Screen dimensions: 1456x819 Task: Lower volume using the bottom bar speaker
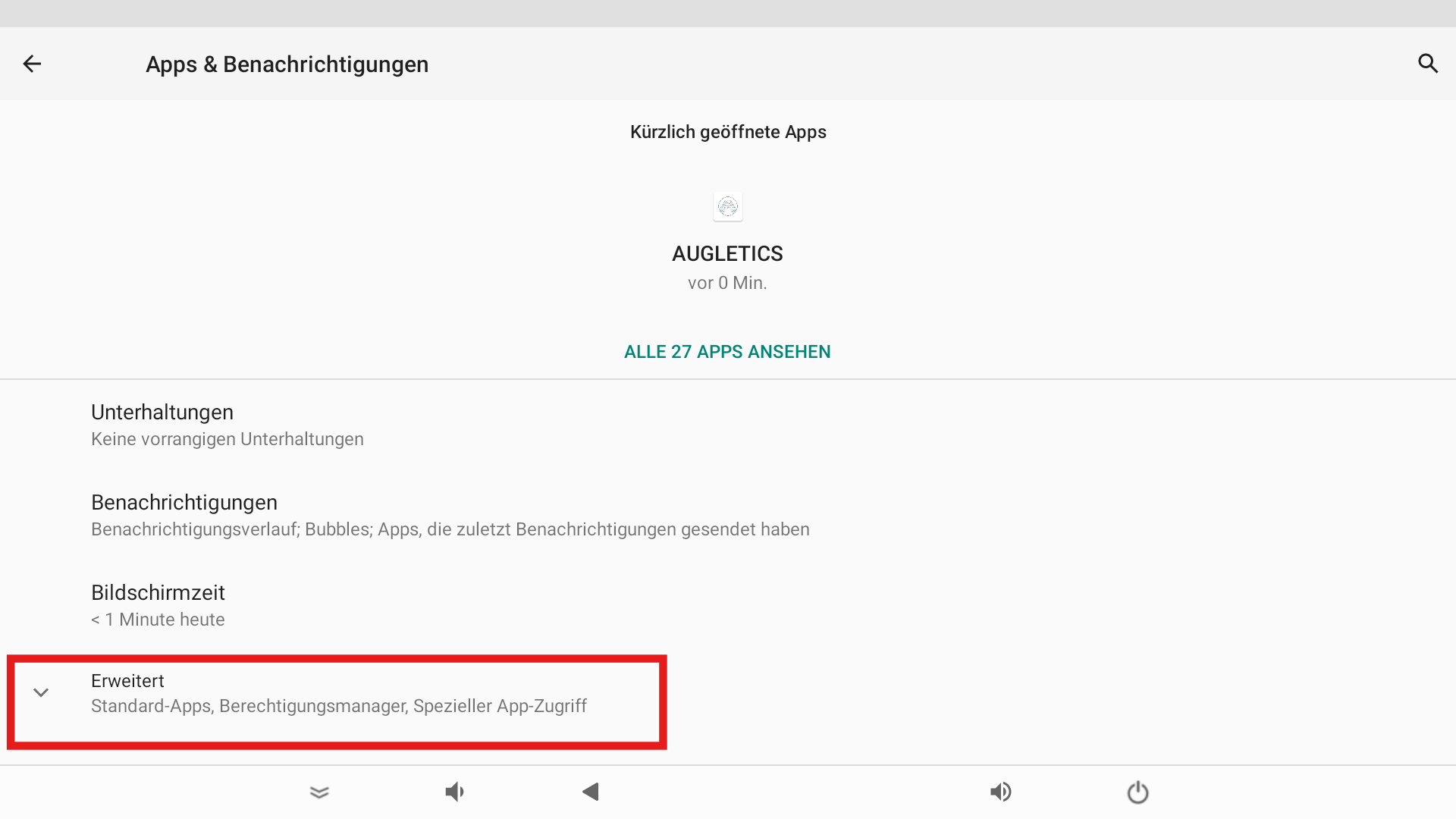tap(454, 792)
